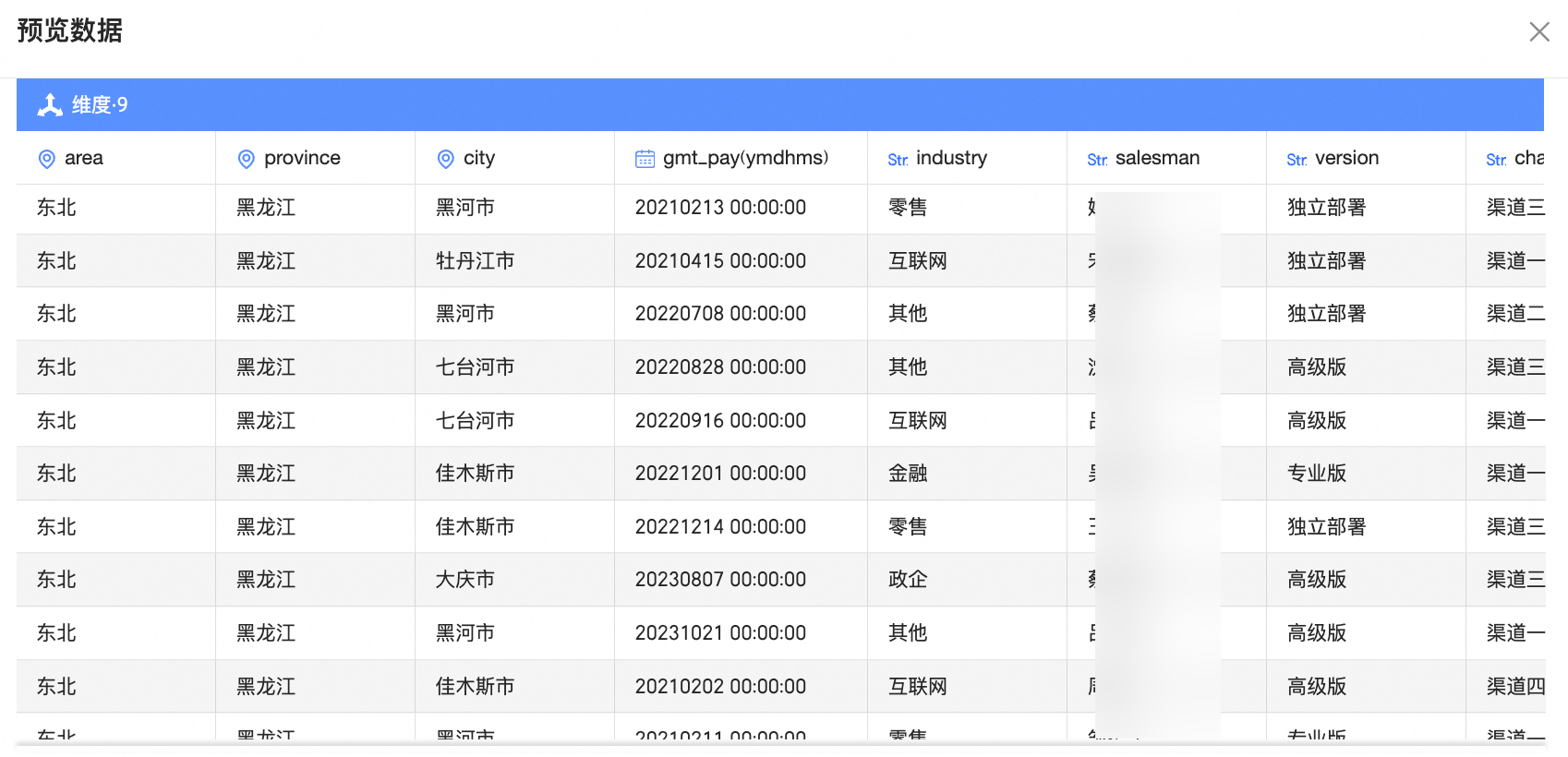Image resolution: width=1568 pixels, height=757 pixels.
Task: Click 其他 in the 20220708 row
Action: 908,314
